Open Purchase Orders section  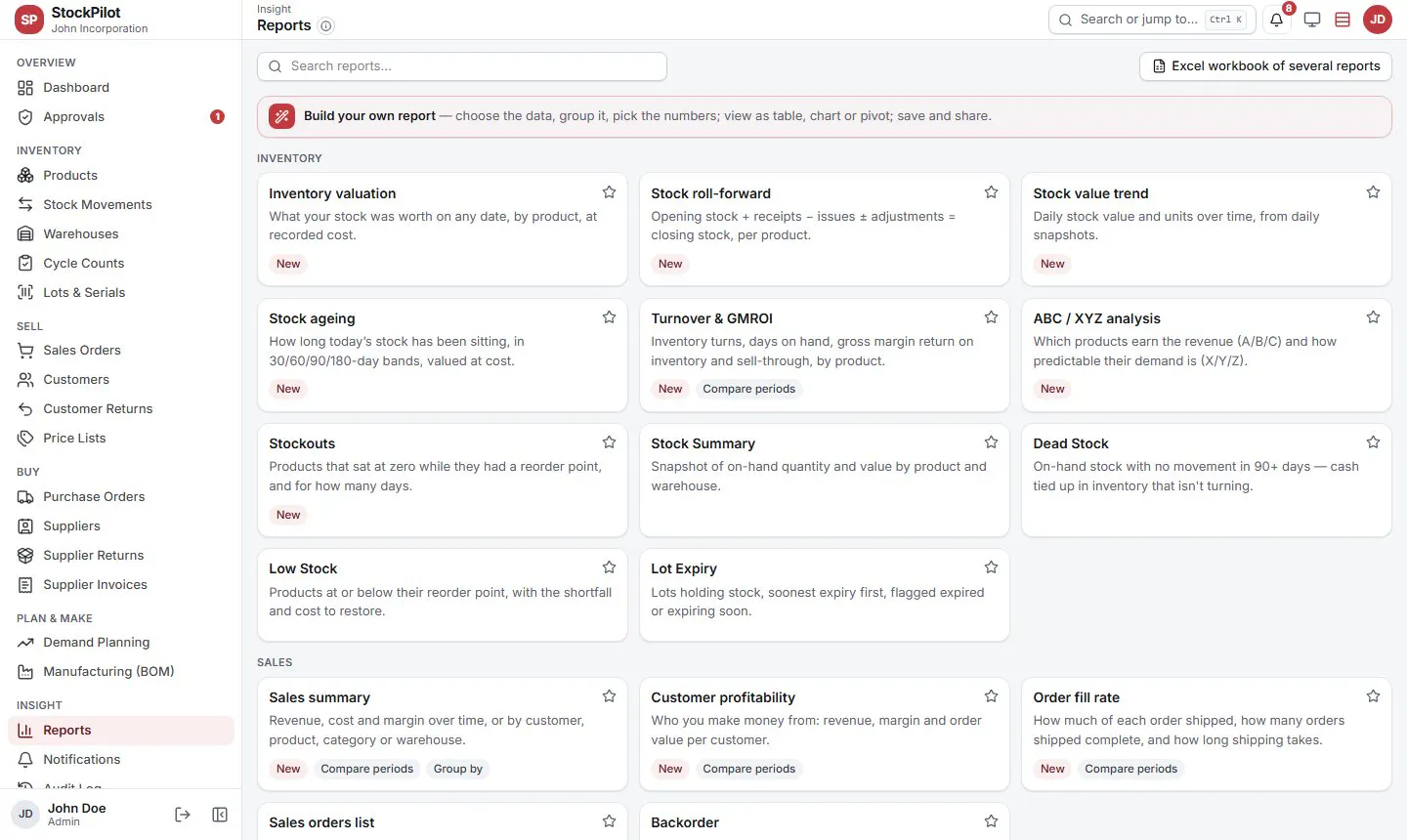pyautogui.click(x=121, y=497)
